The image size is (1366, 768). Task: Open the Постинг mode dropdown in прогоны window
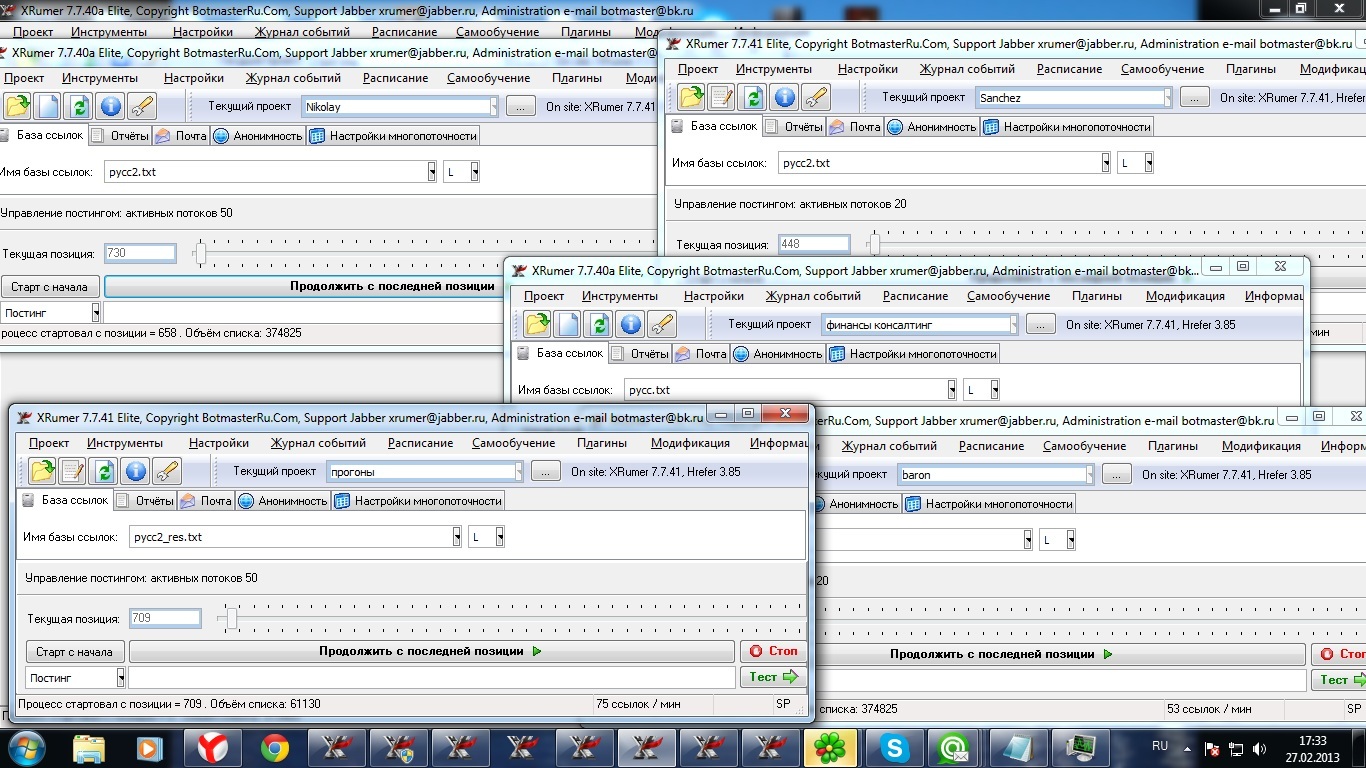click(x=121, y=677)
